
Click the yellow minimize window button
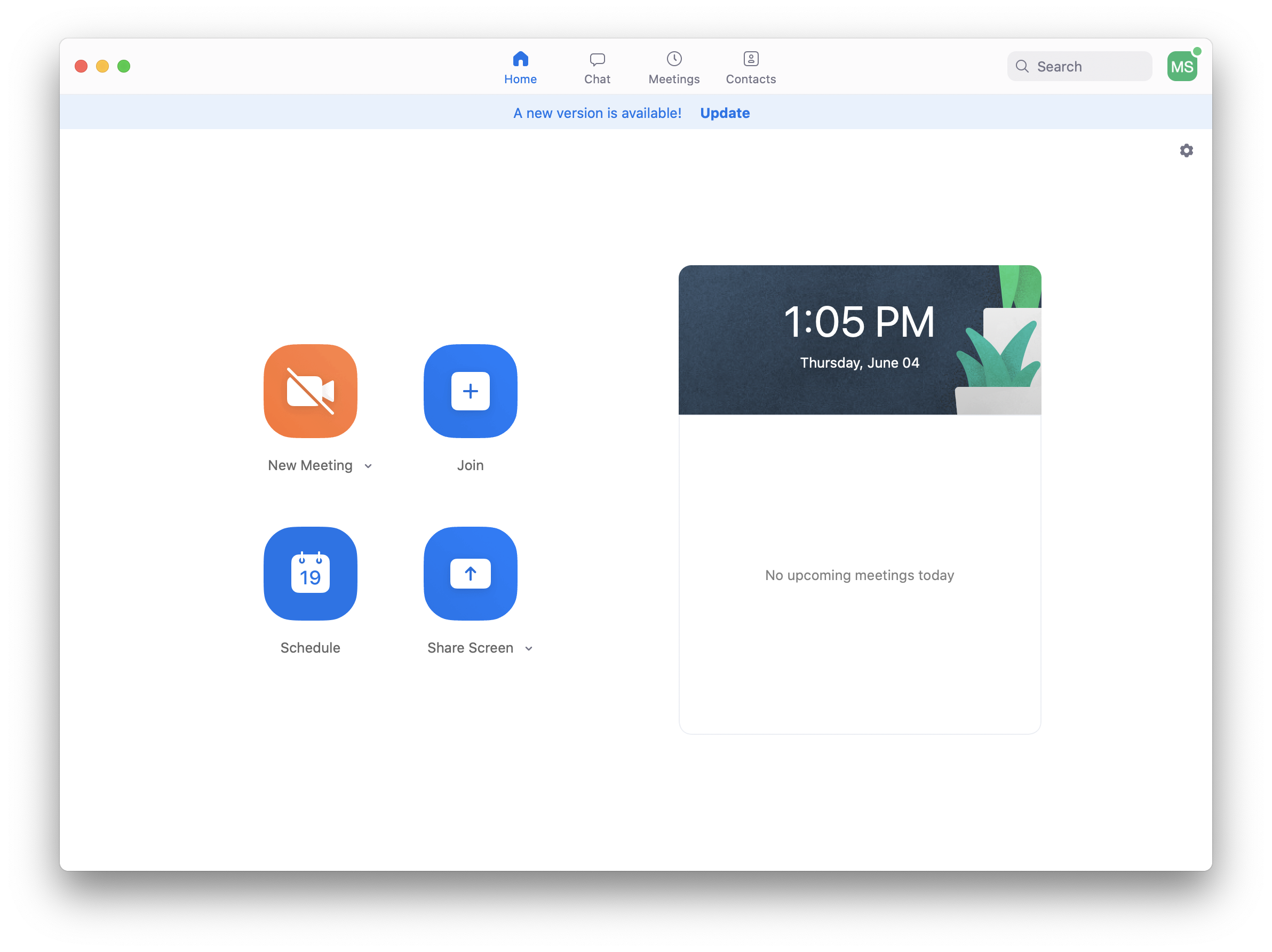coord(102,67)
